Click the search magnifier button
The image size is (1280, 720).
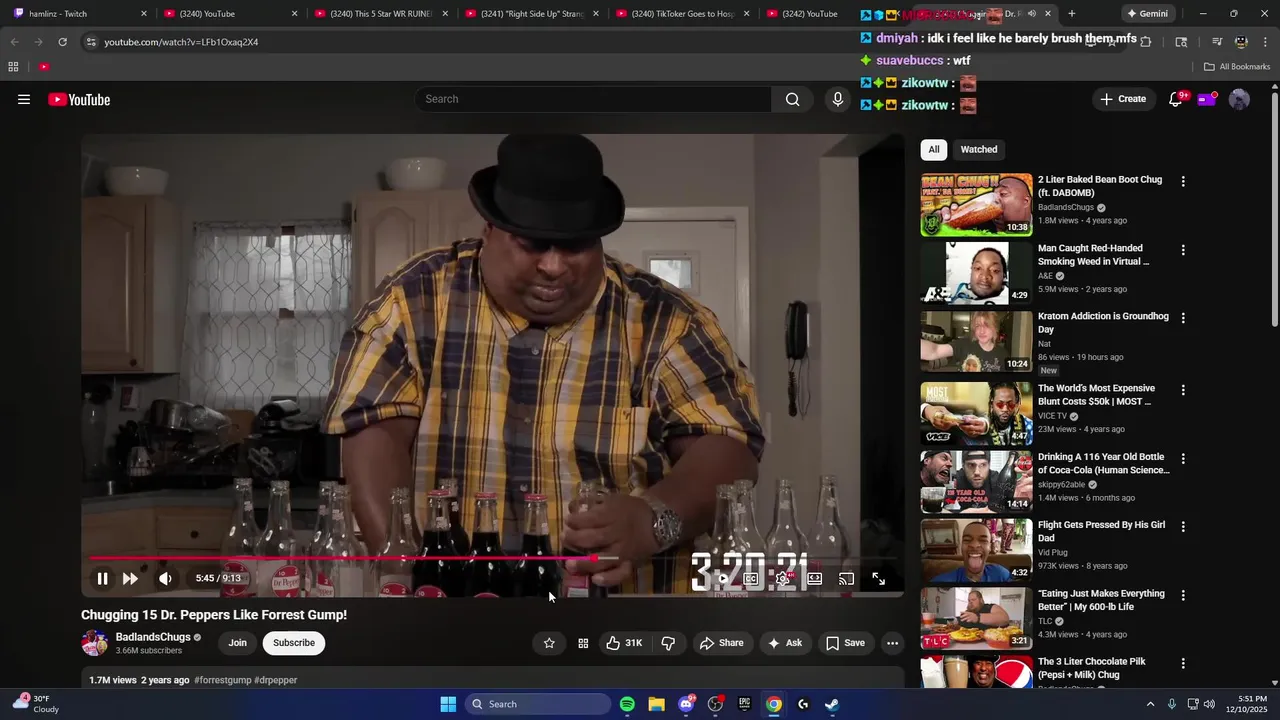click(x=792, y=99)
